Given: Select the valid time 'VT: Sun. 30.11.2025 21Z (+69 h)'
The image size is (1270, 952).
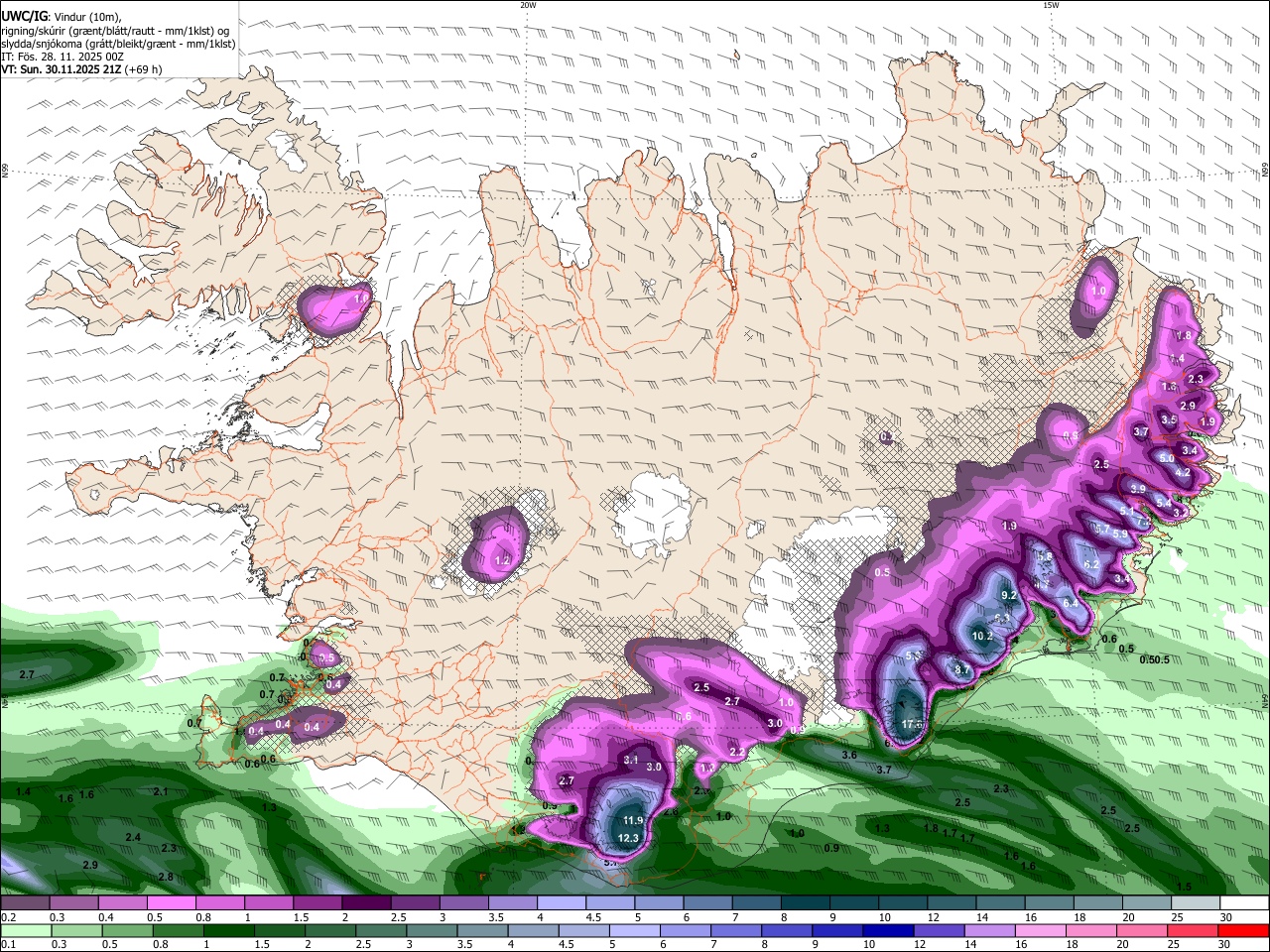Looking at the screenshot, I should pos(81,69).
